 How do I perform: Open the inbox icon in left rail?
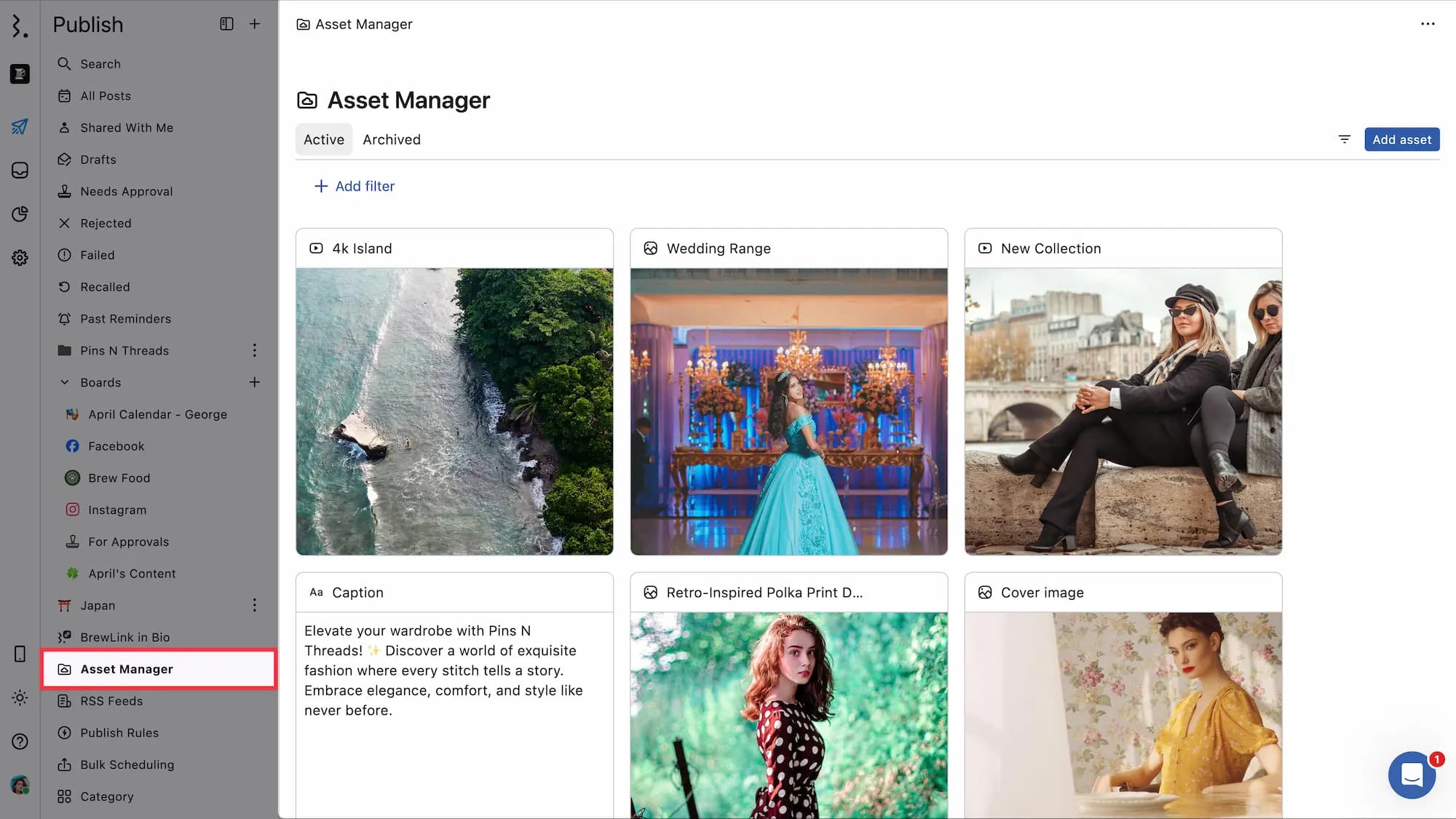click(20, 170)
